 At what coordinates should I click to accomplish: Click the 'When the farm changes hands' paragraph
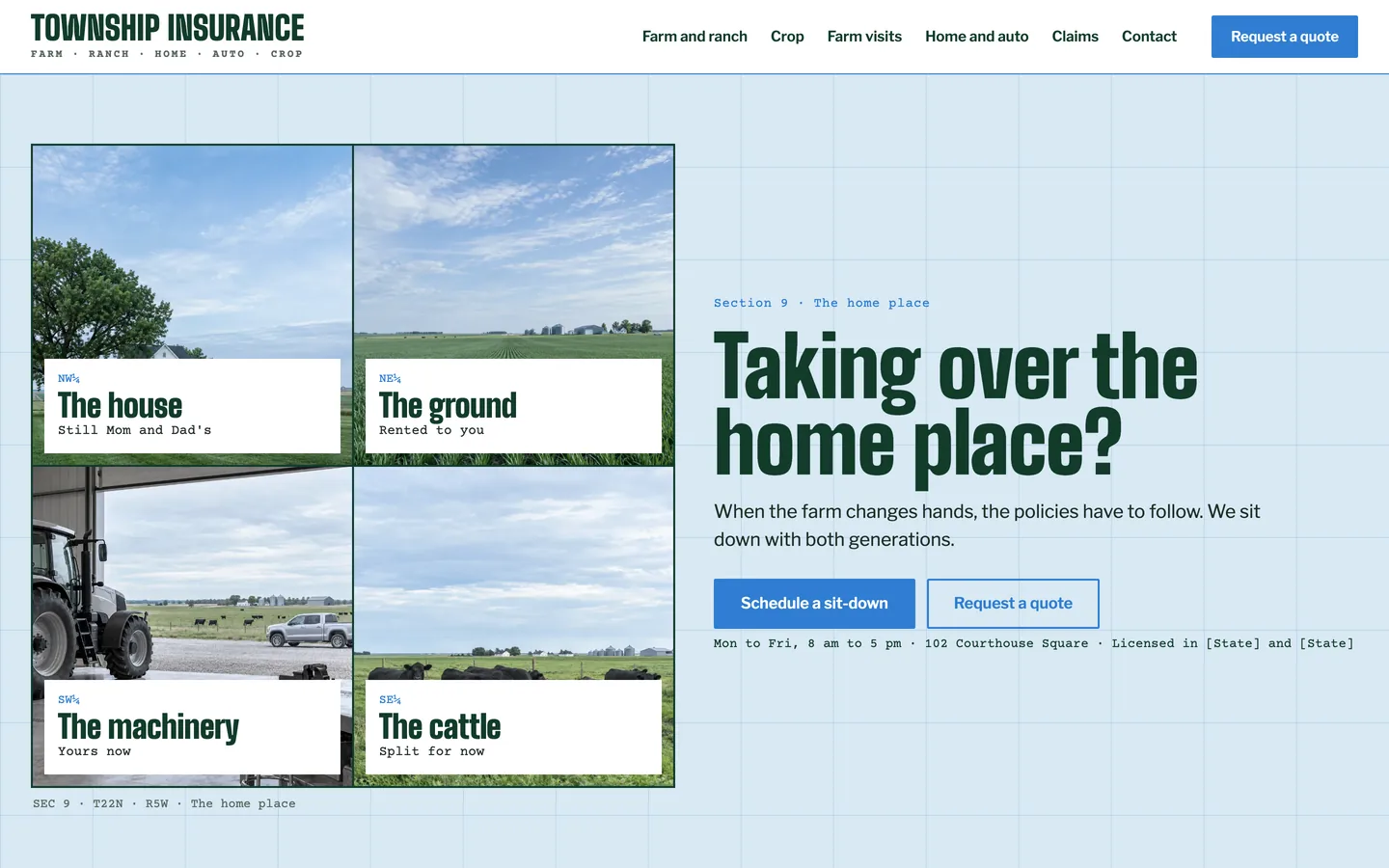pos(987,526)
